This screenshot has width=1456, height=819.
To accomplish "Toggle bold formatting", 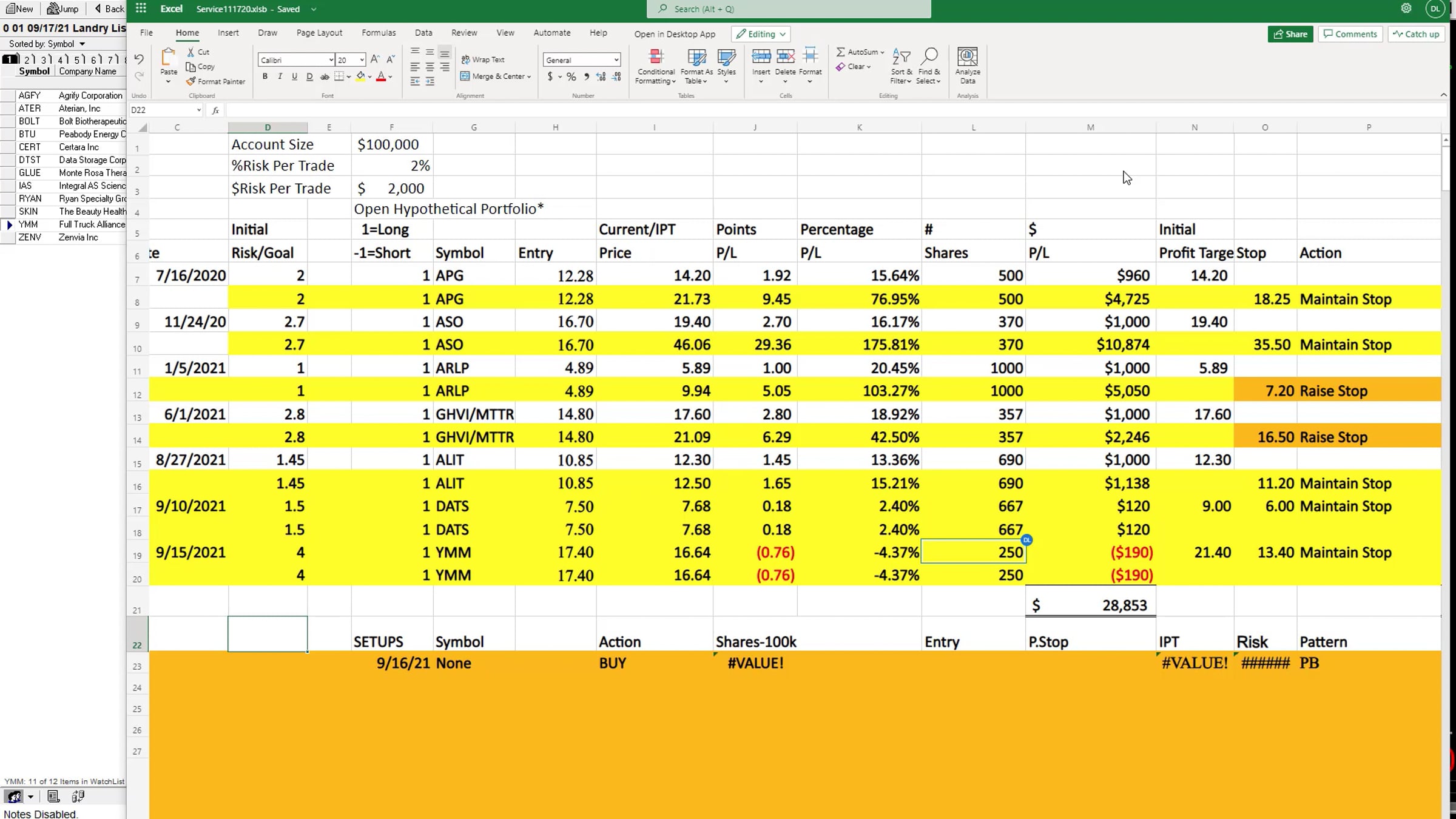I will point(265,76).
